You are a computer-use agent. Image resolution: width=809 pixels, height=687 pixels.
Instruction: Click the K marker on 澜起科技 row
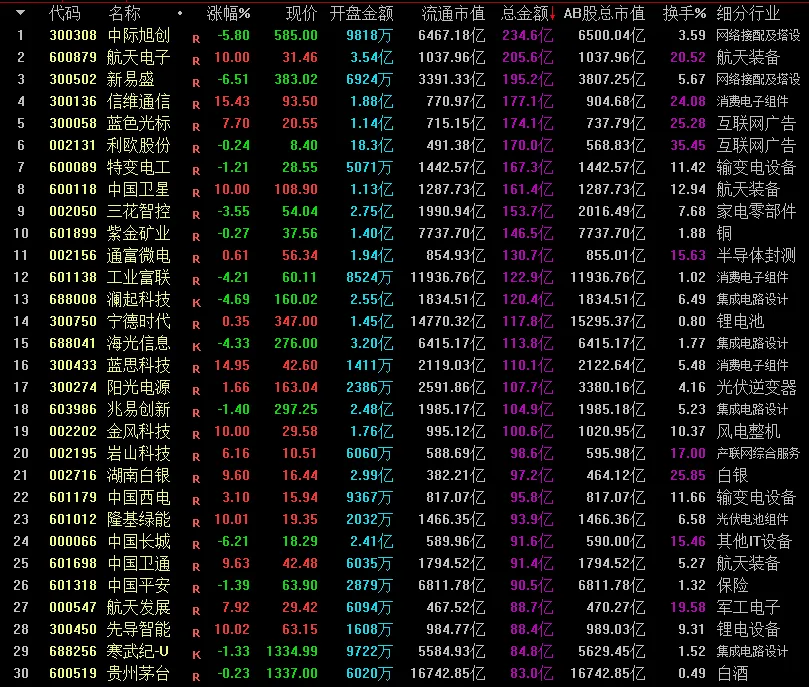tap(196, 303)
